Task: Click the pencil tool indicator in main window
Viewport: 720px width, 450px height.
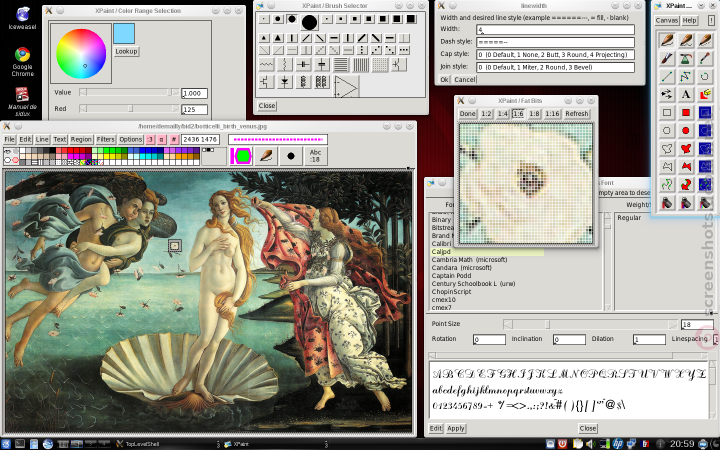Action: coord(266,156)
